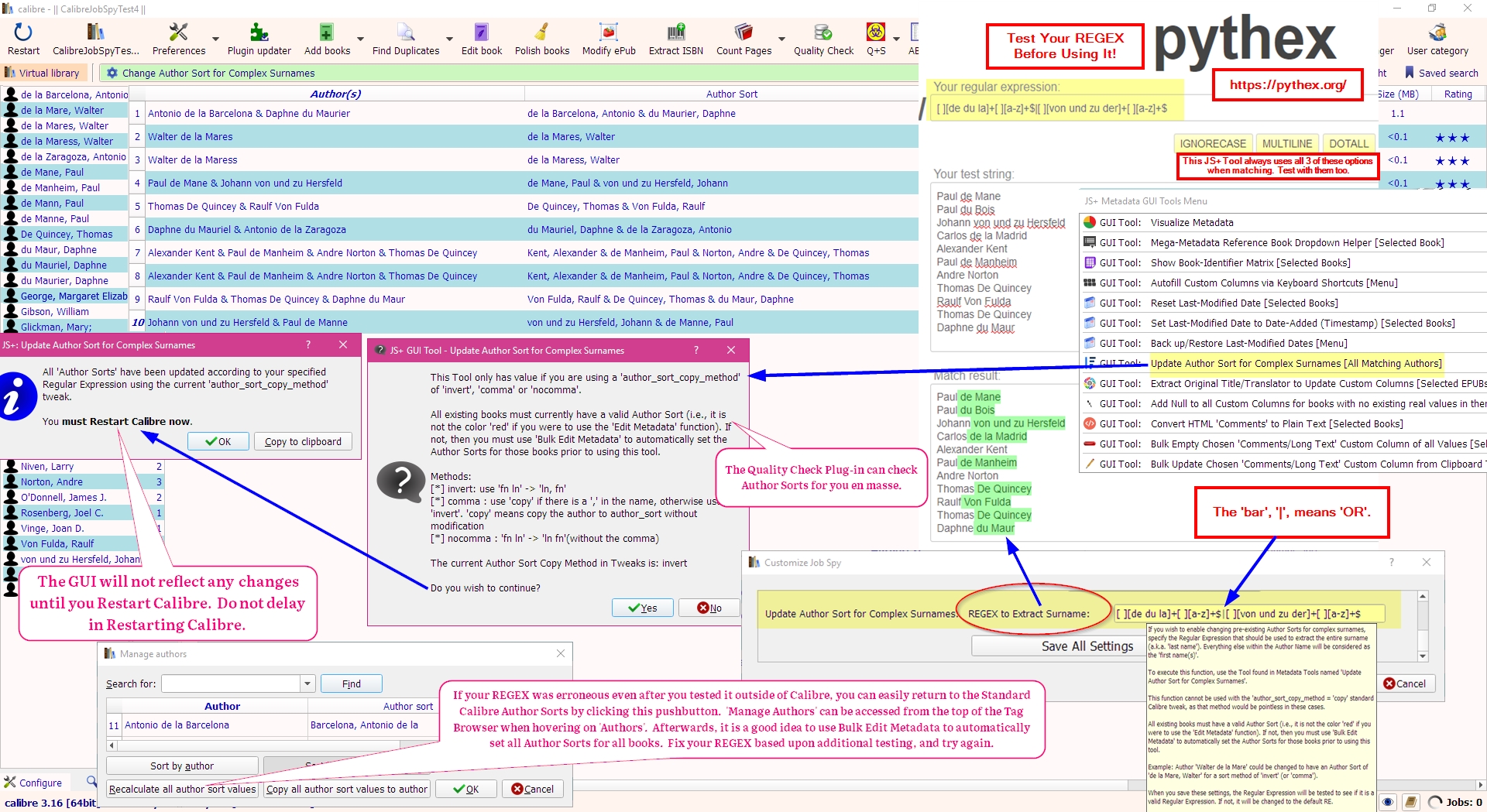
Task: Expand the Q+S dropdown arrow
Action: 896,39
